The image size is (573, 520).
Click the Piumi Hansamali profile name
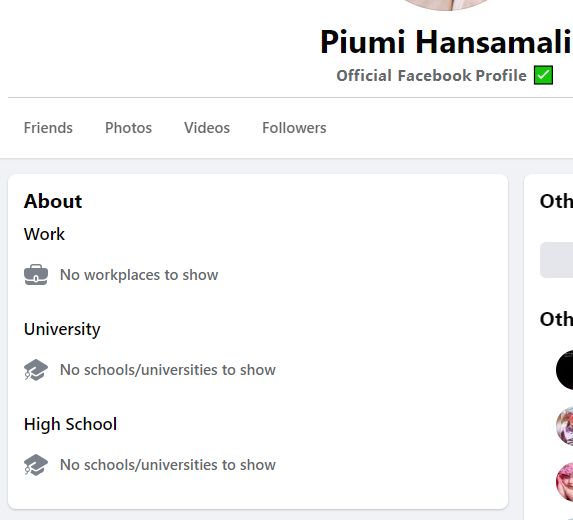(446, 42)
